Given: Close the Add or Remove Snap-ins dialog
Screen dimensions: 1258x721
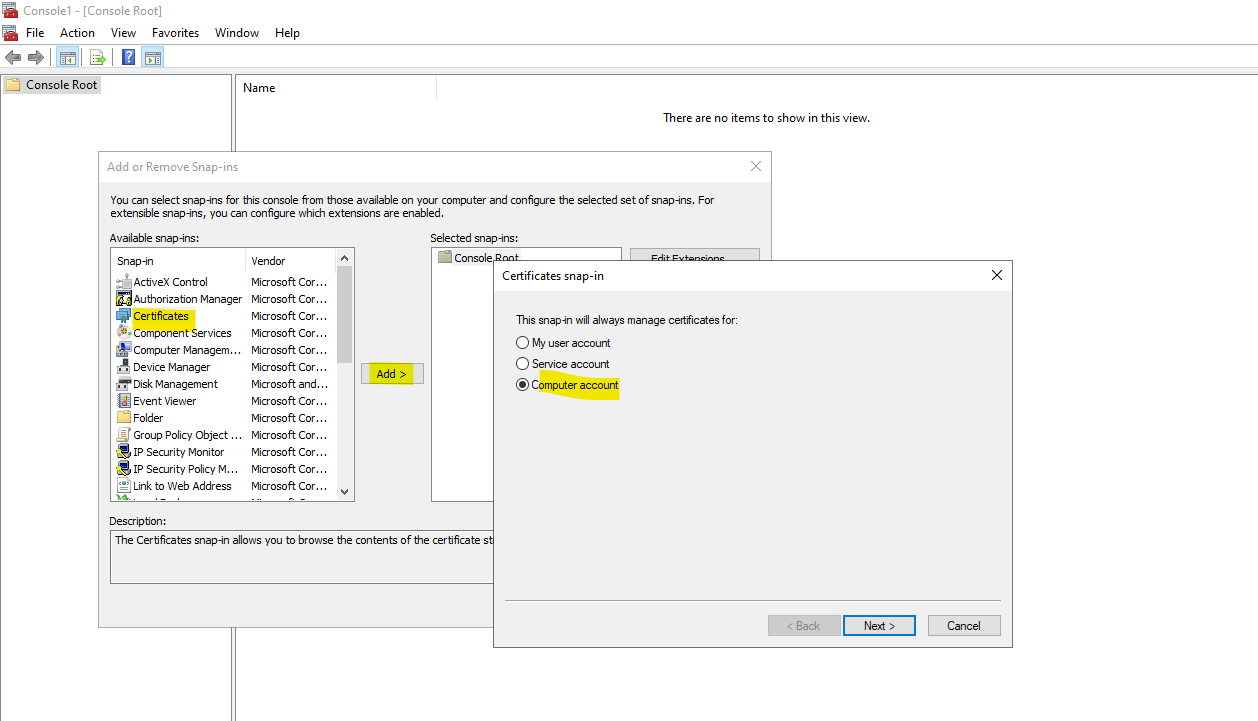Looking at the screenshot, I should pos(756,166).
